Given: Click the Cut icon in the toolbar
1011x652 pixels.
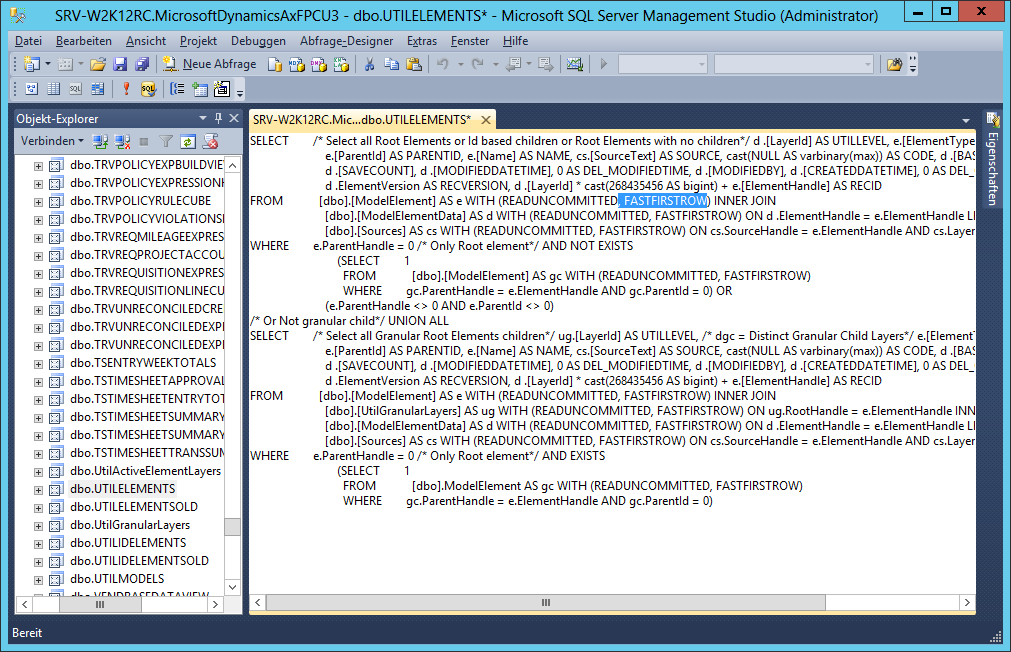Looking at the screenshot, I should [370, 64].
